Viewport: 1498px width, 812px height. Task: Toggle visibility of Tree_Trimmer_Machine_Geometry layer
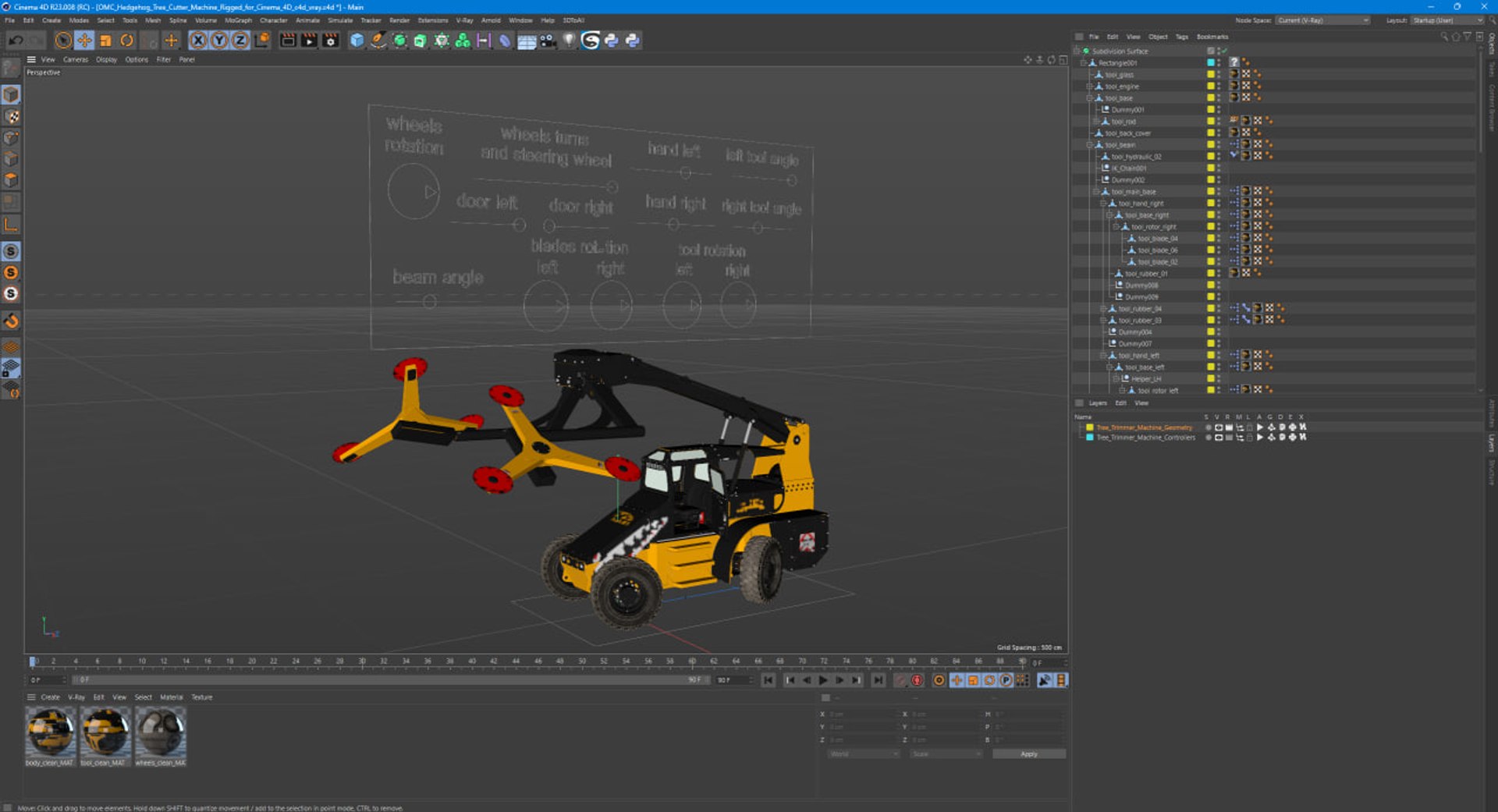click(x=1219, y=427)
